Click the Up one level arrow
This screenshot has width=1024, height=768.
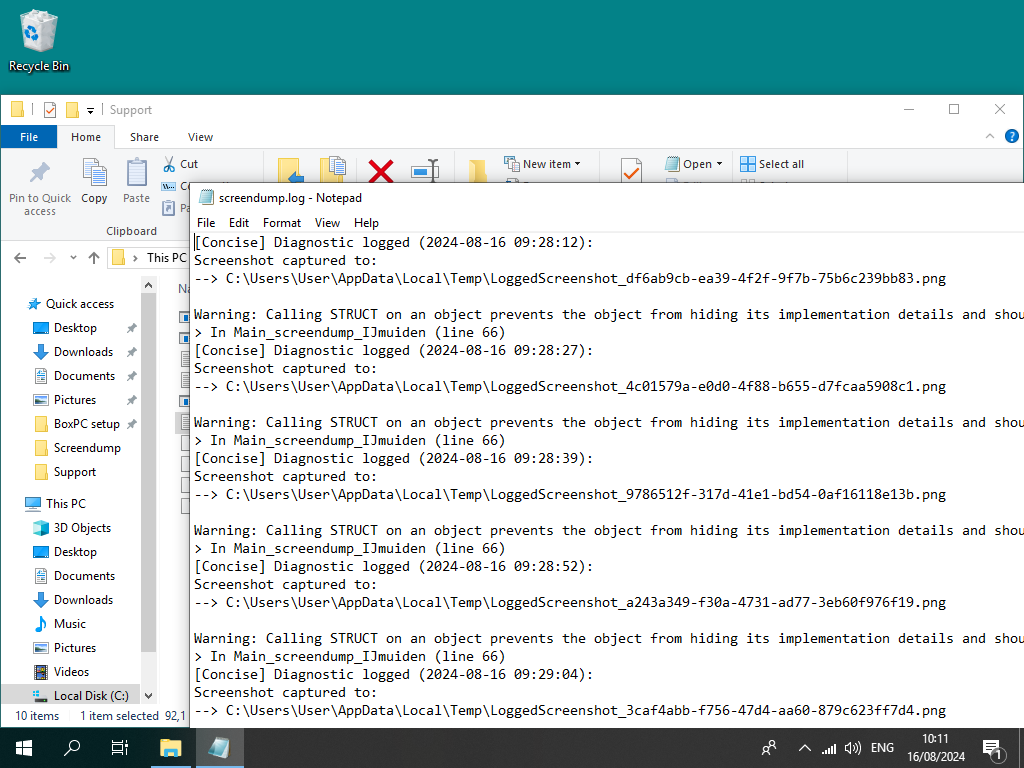[x=94, y=258]
